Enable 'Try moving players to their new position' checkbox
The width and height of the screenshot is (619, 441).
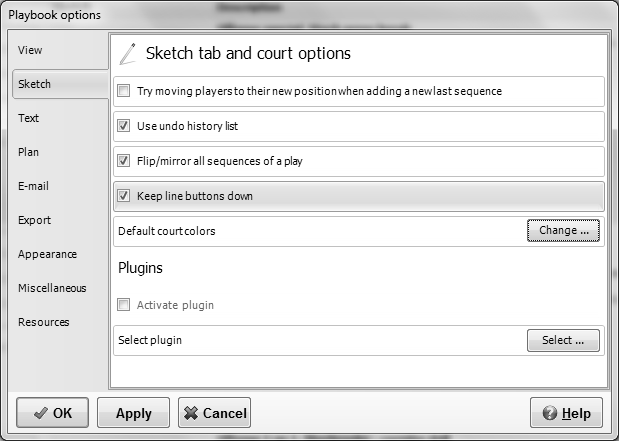pyautogui.click(x=124, y=91)
